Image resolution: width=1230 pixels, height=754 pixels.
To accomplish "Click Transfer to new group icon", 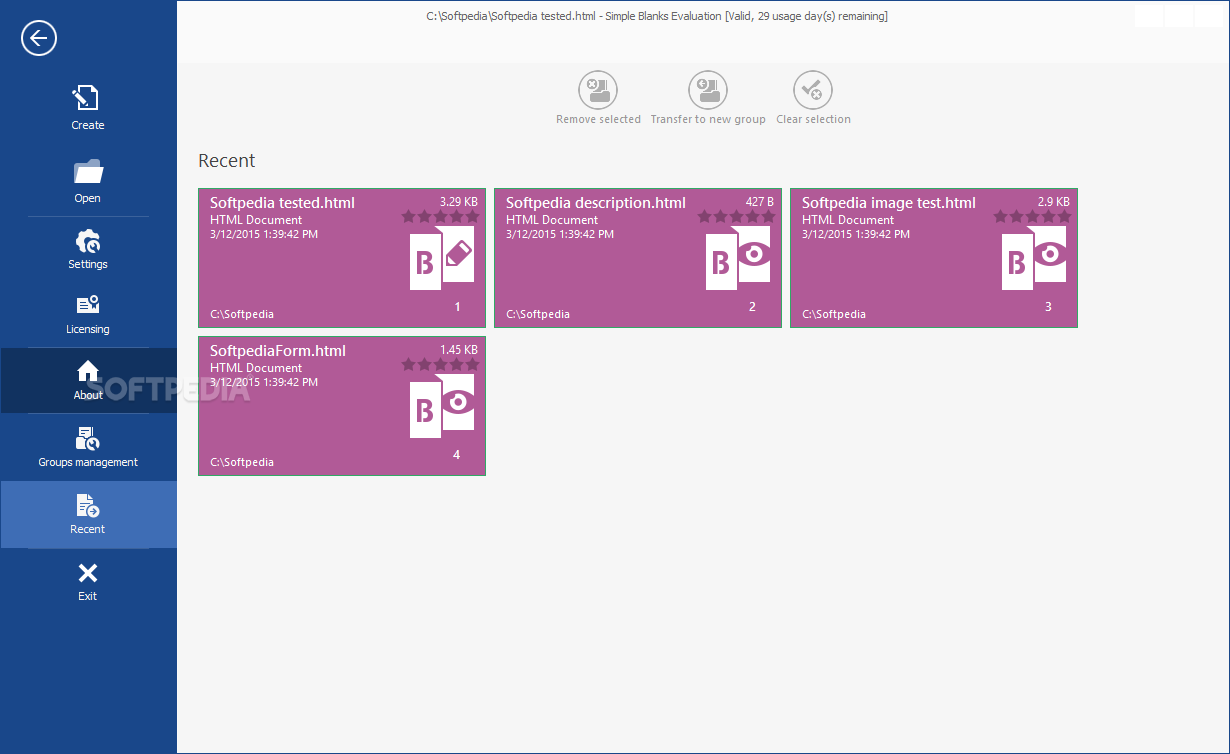I will (x=708, y=90).
